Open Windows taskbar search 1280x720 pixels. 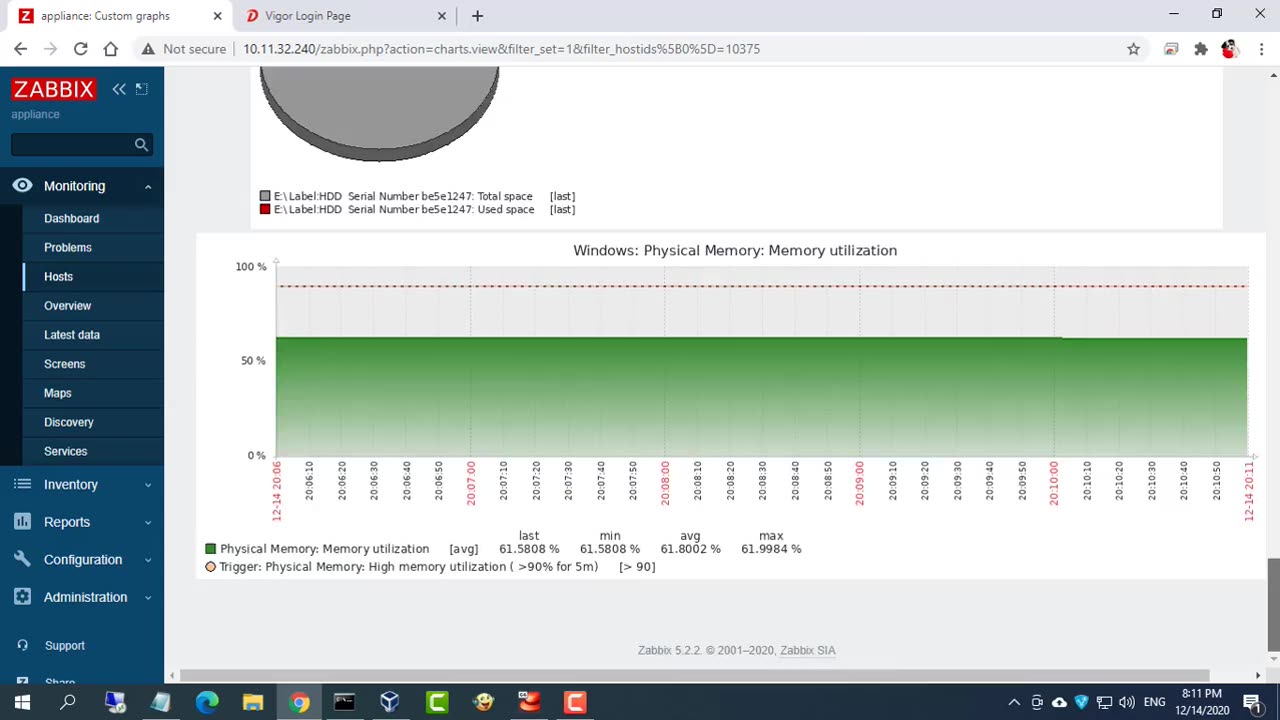[x=68, y=703]
